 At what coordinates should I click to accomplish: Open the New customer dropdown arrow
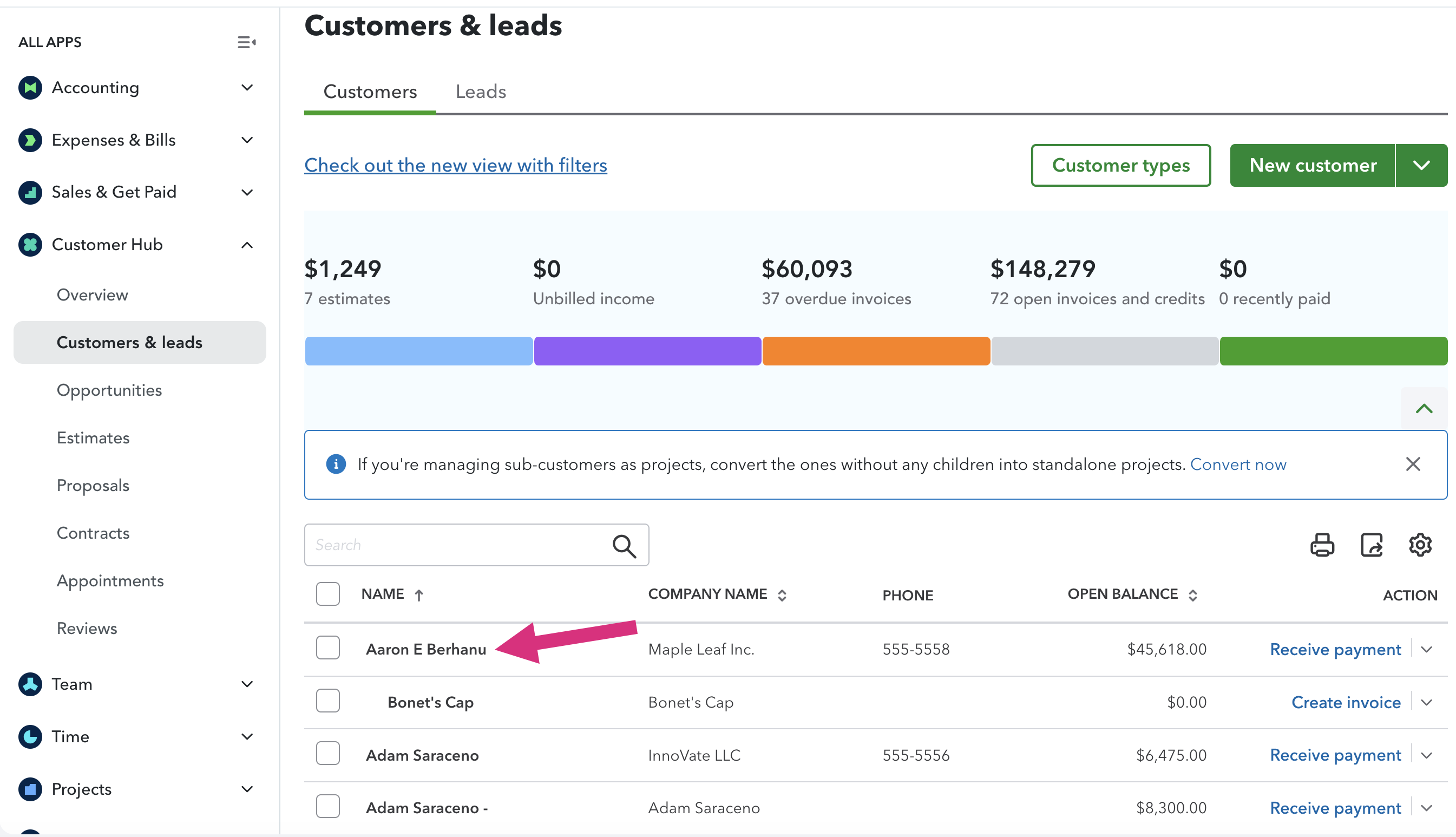1421,166
